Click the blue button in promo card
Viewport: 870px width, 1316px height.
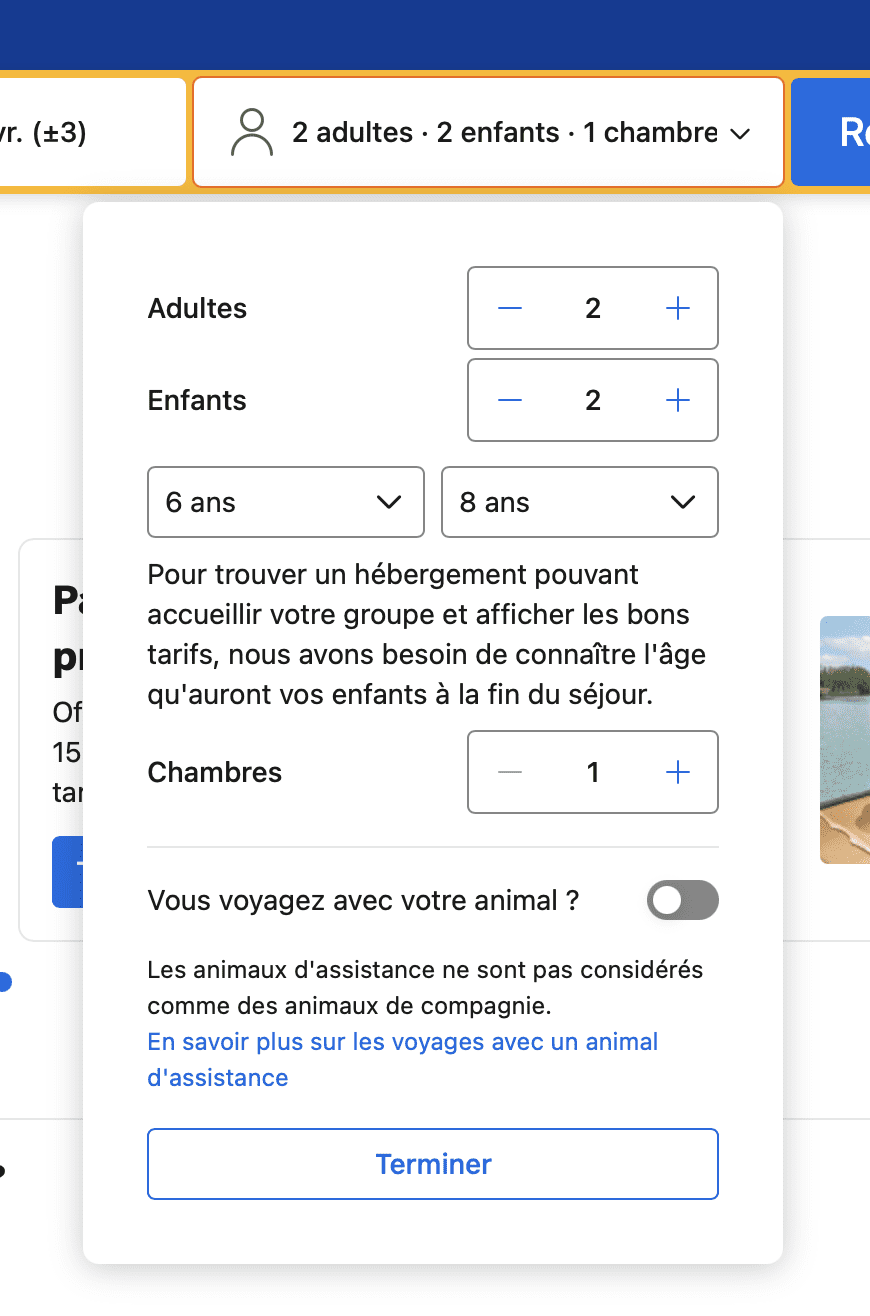[x=67, y=872]
